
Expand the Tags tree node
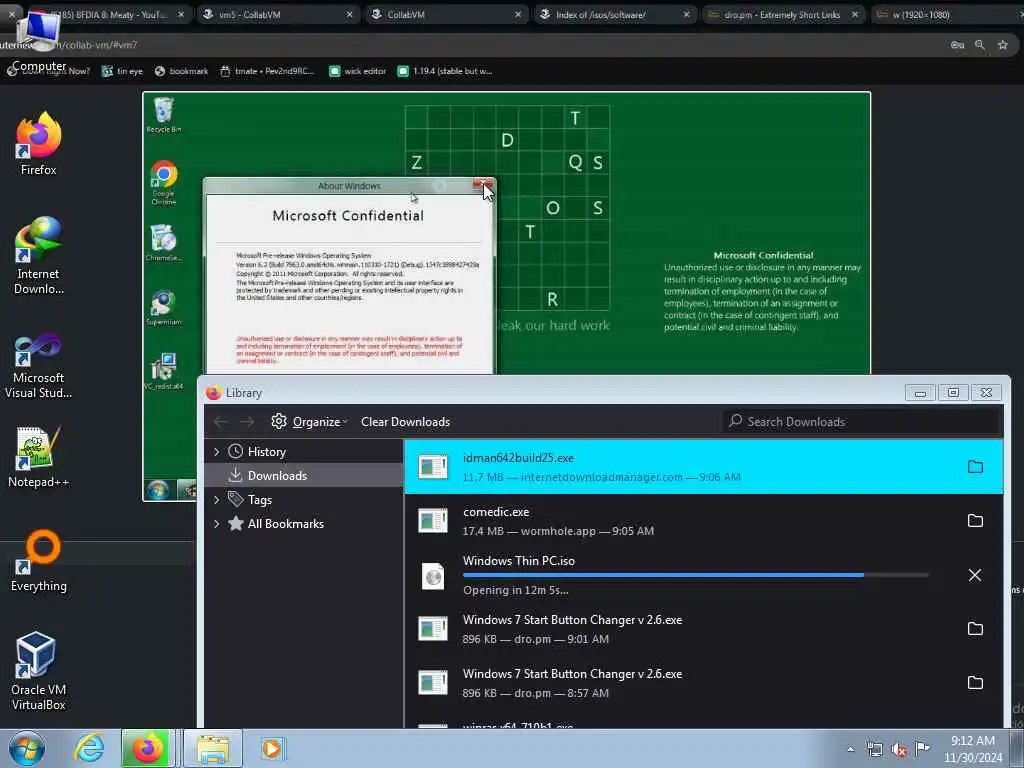coord(216,500)
